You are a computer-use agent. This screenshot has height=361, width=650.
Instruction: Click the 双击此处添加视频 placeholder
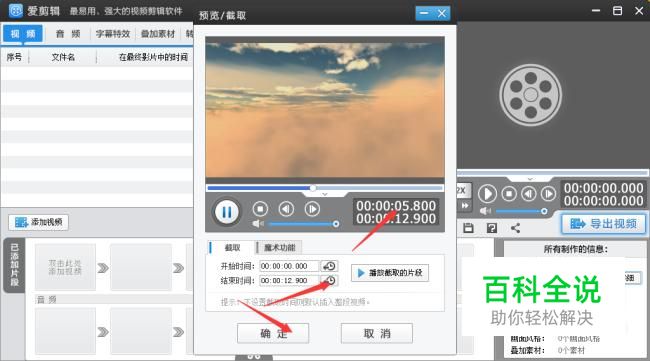click(65, 267)
